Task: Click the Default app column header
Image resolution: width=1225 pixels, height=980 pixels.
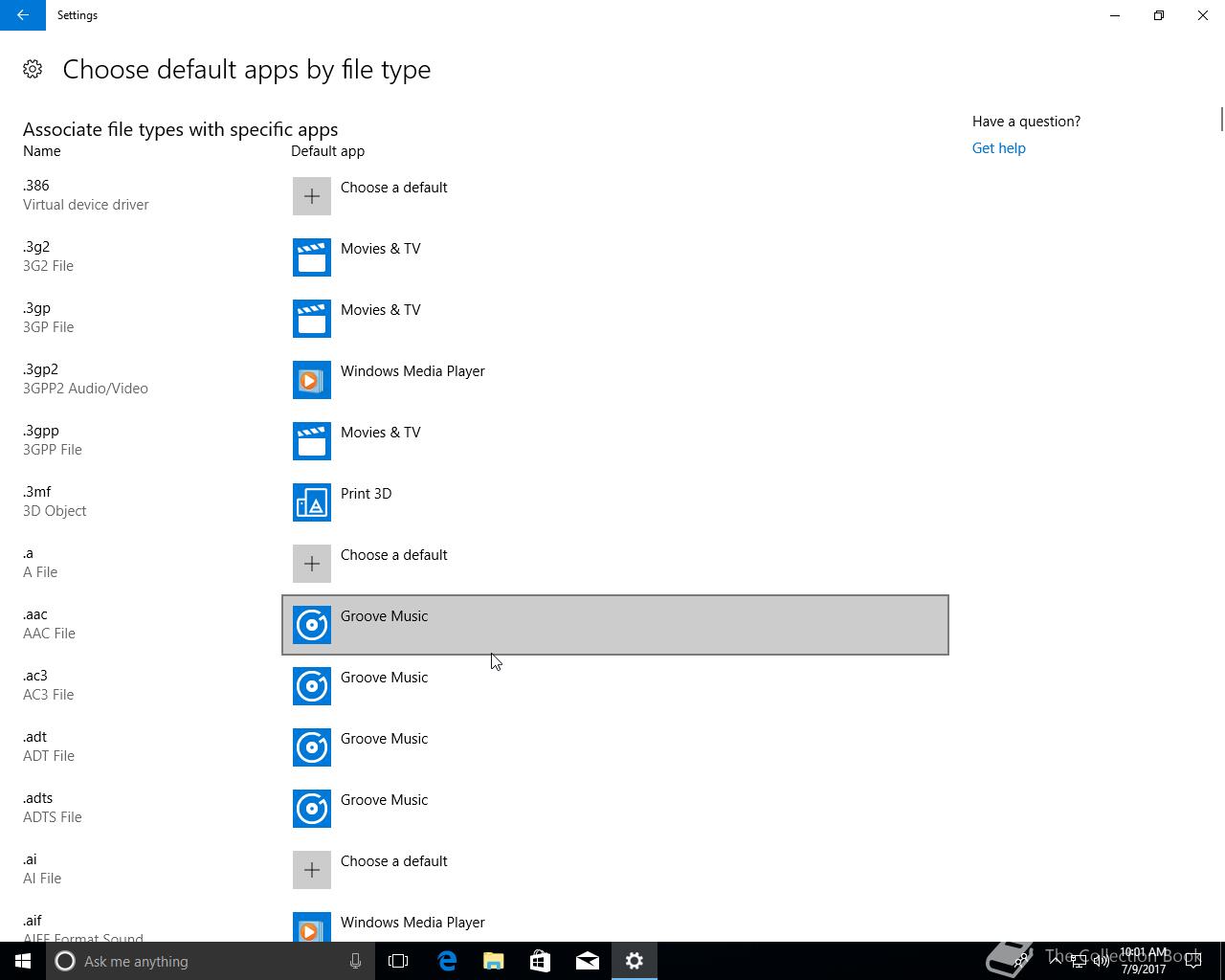Action: pyautogui.click(x=327, y=151)
